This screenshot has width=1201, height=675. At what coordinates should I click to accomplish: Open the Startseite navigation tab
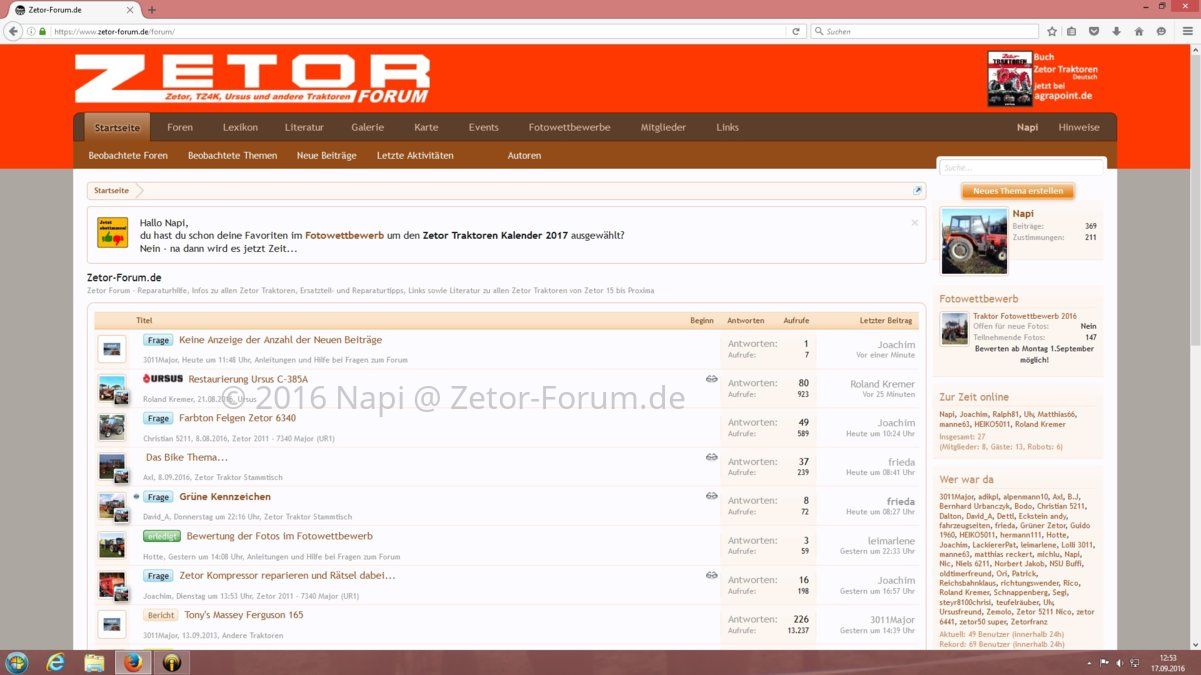[x=117, y=127]
